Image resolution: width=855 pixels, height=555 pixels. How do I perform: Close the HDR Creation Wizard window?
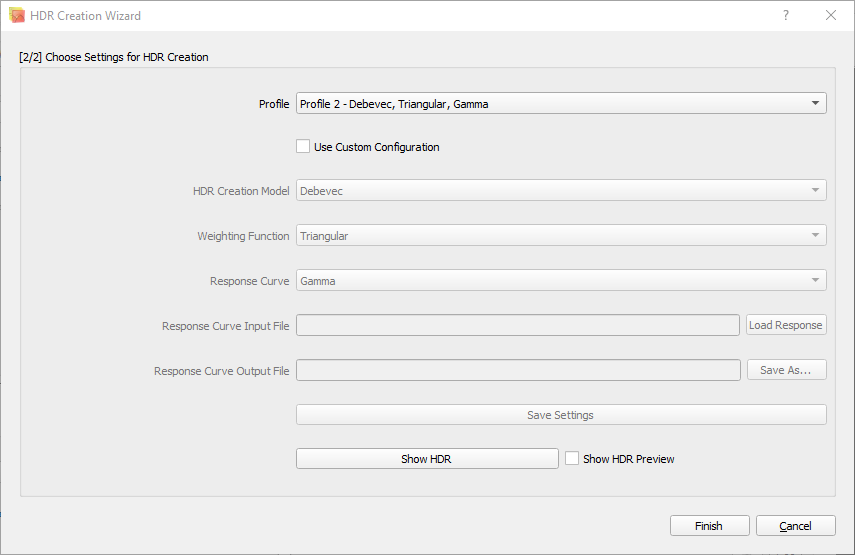[831, 16]
